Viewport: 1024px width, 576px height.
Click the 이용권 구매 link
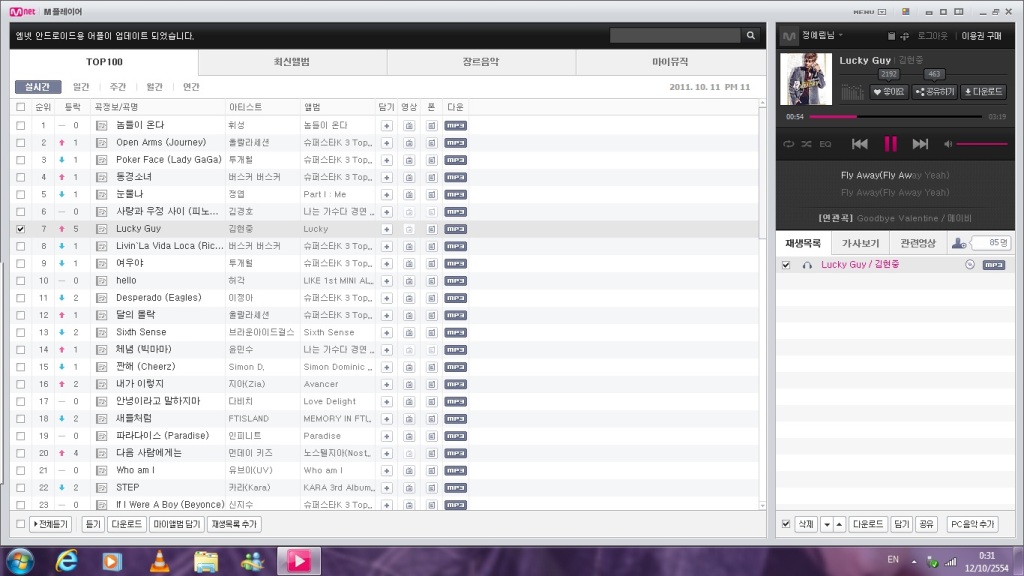981,36
